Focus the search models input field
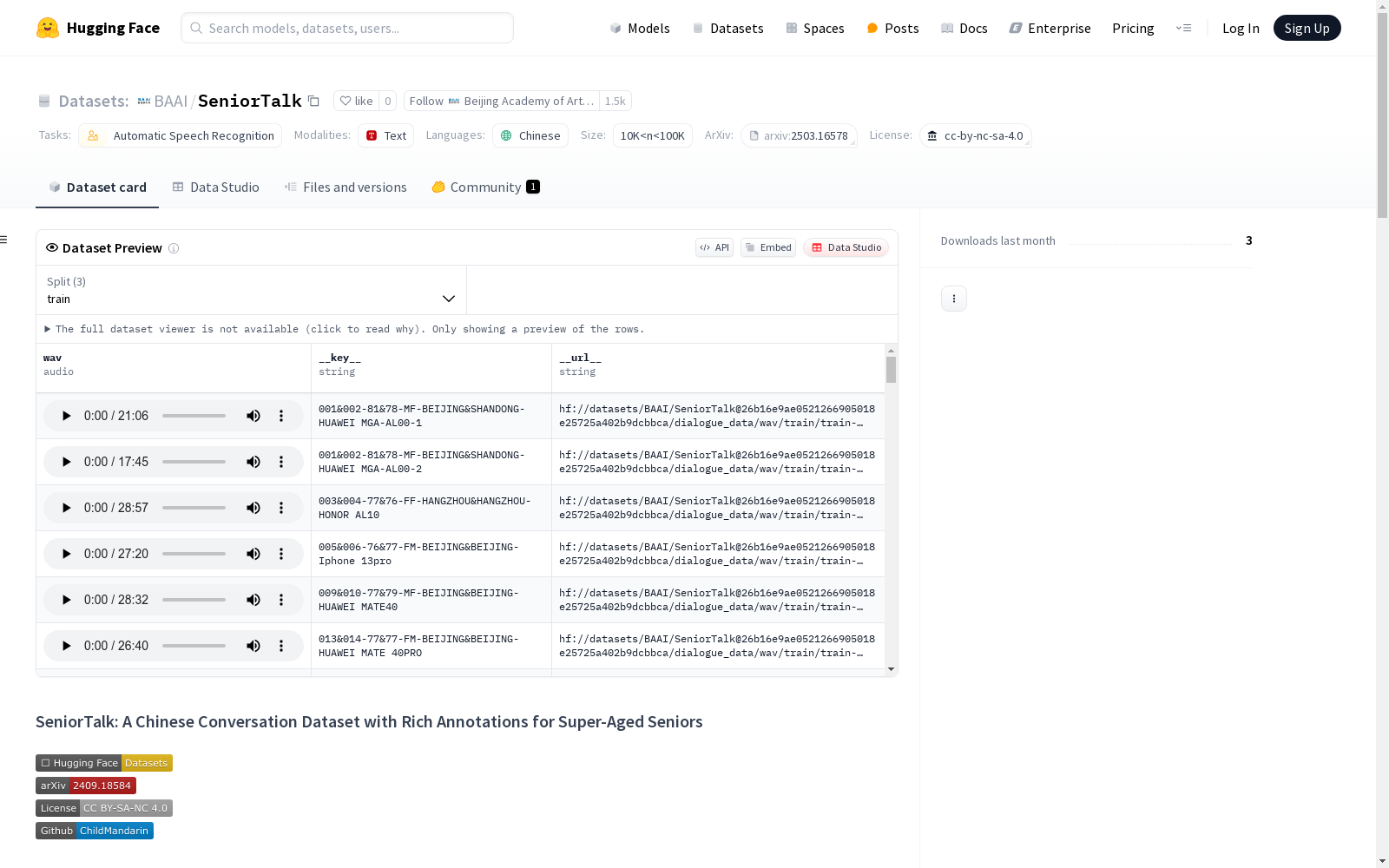Image resolution: width=1389 pixels, height=868 pixels. (x=347, y=28)
